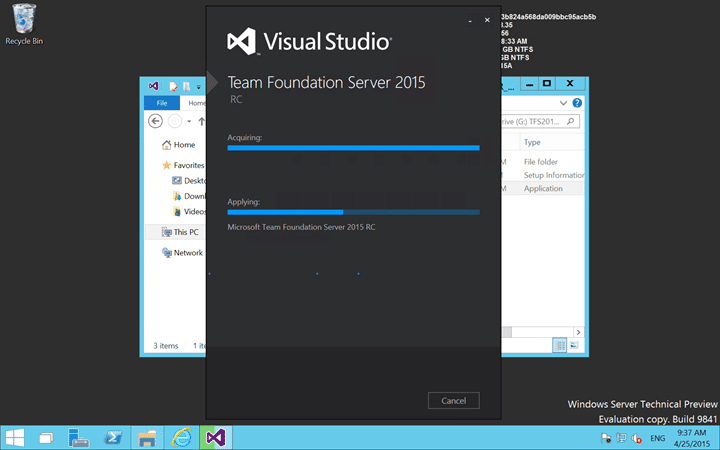Select Favorites in navigation pane
The image size is (720, 450).
coord(183,165)
